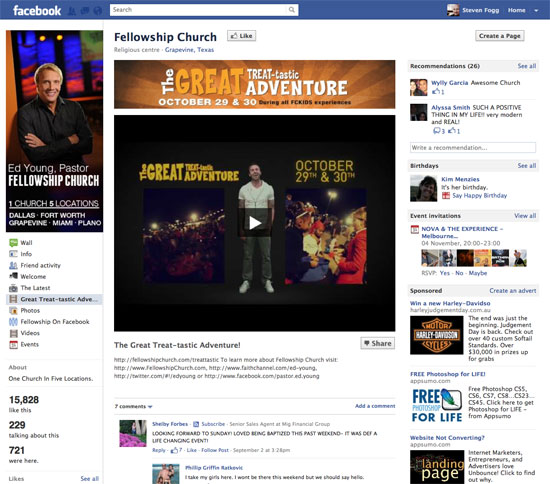Click the Create a Page button
The width and height of the screenshot is (550, 484).
tap(499, 36)
